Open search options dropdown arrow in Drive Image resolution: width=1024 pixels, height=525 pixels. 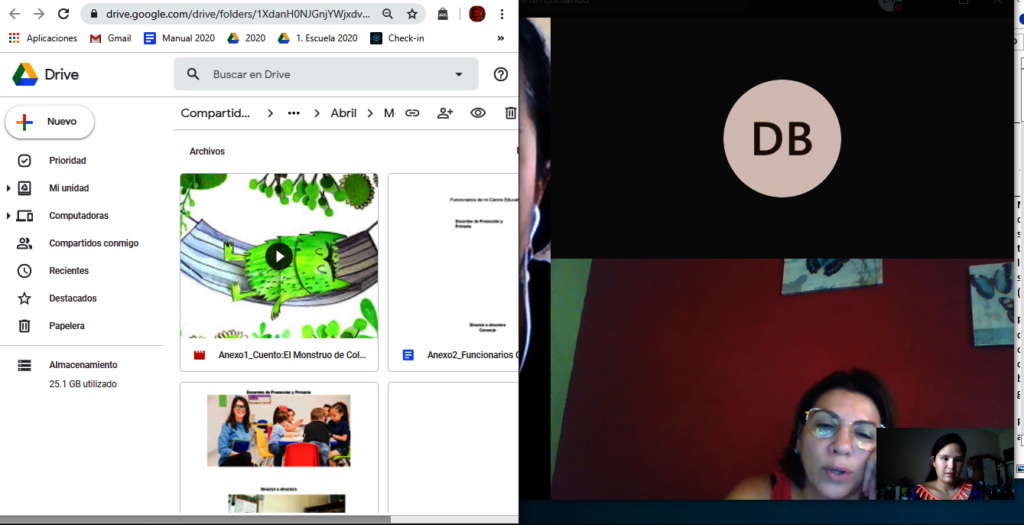[459, 74]
